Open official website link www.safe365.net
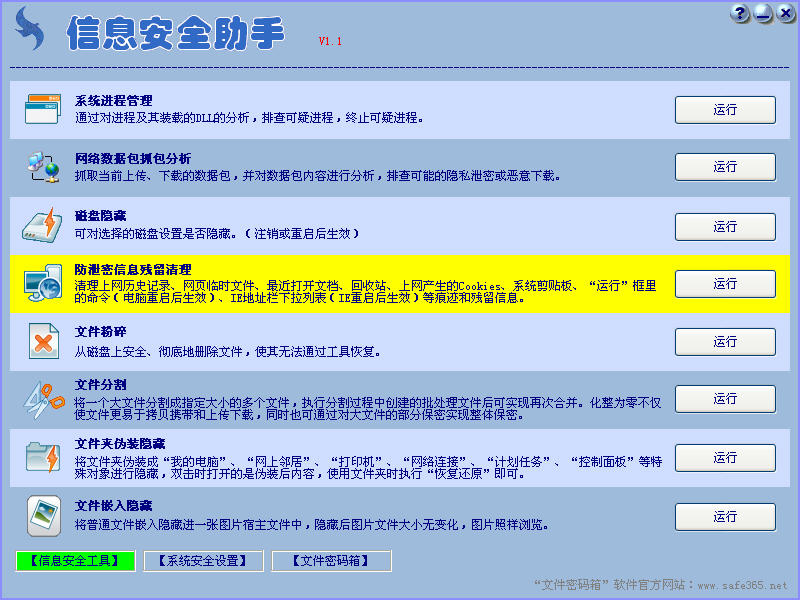800x600 pixels. coord(742,585)
